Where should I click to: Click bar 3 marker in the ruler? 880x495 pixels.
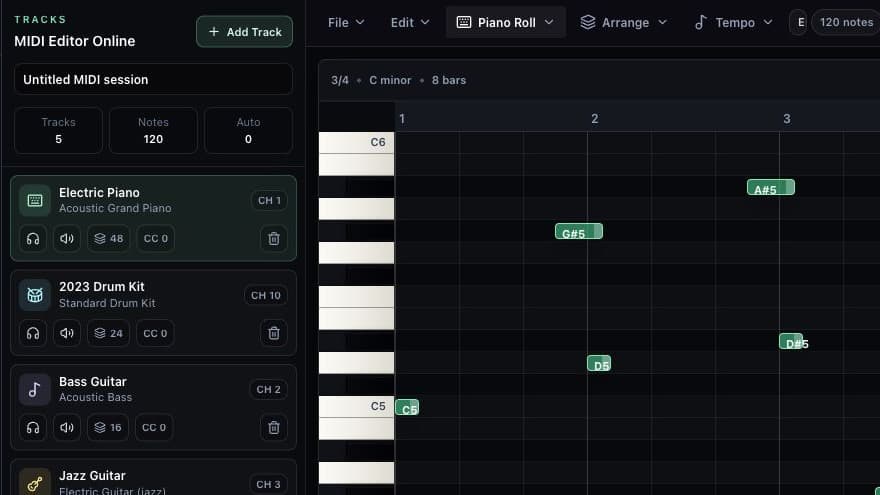786,119
